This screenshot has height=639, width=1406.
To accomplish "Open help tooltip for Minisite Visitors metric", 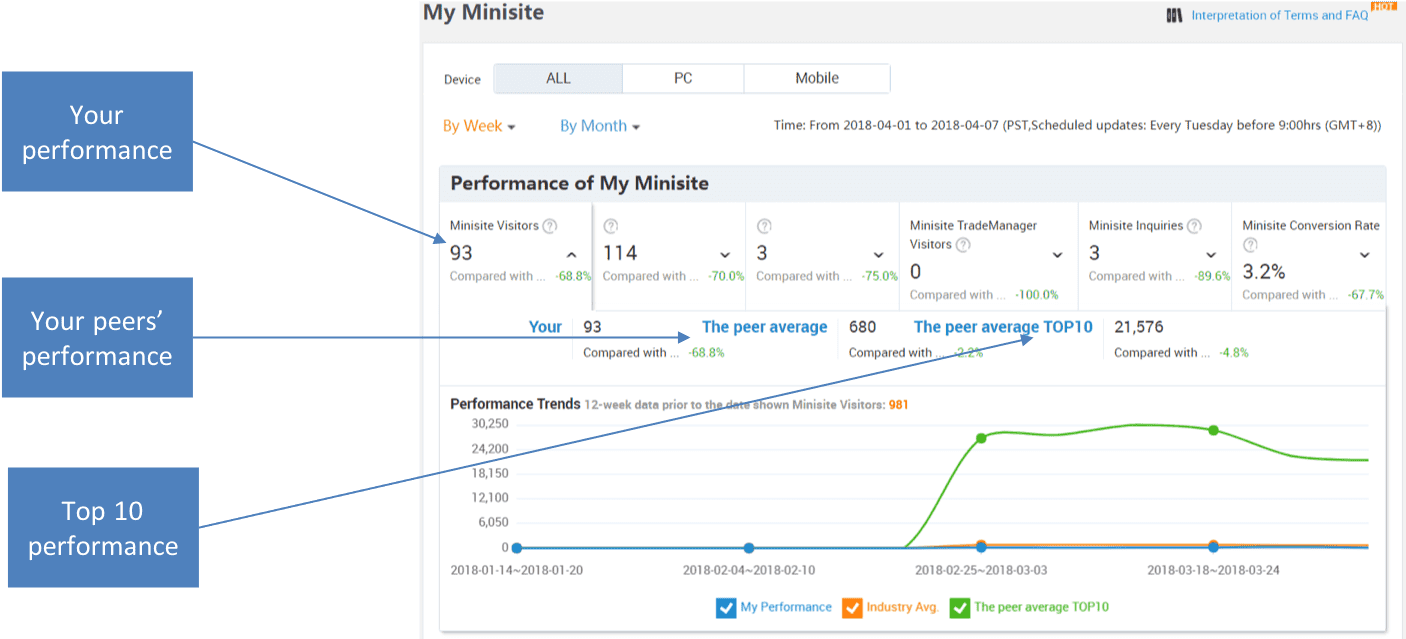I will pos(550,226).
